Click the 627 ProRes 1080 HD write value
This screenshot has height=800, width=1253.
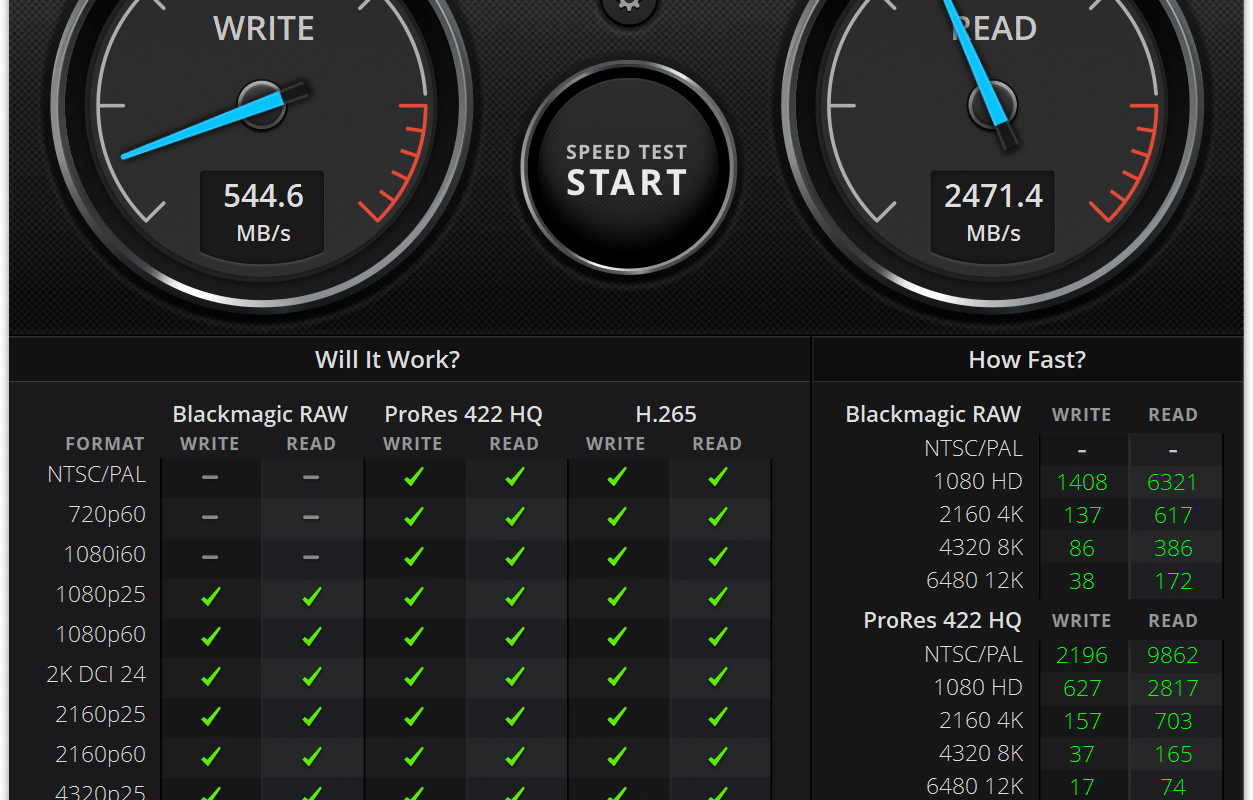click(1082, 688)
